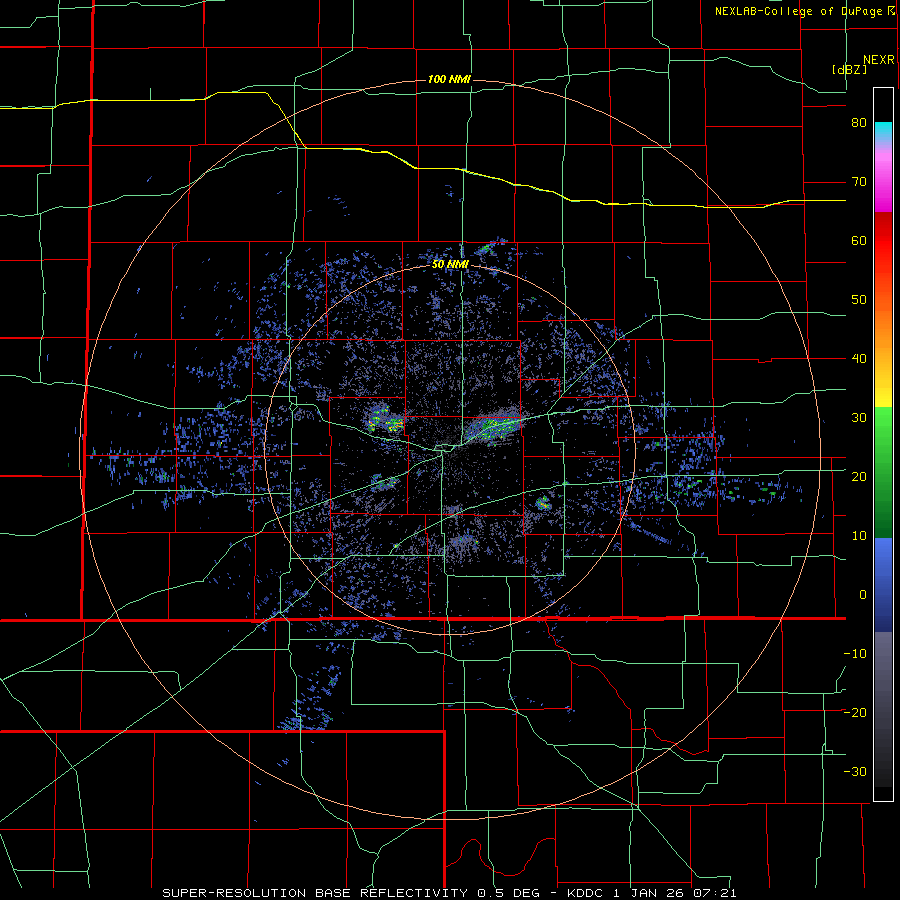The width and height of the screenshot is (900, 900).
Task: Click the 07:21 timestamp in the caption
Action: [x=713, y=893]
